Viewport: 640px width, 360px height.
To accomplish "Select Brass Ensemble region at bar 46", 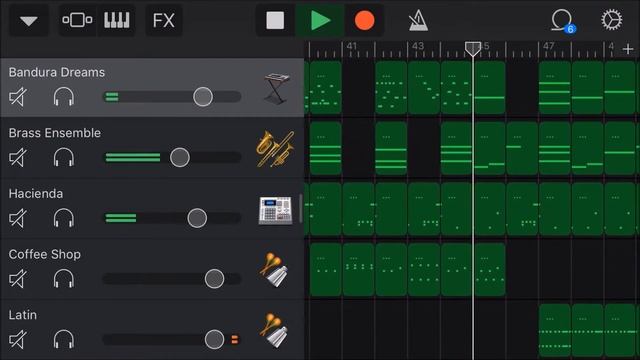I will pos(522,149).
